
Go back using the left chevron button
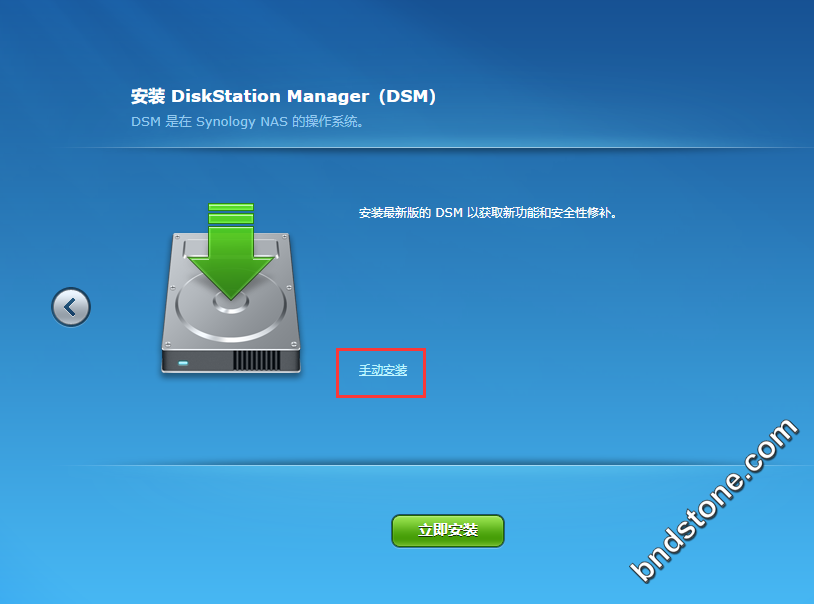click(x=71, y=307)
